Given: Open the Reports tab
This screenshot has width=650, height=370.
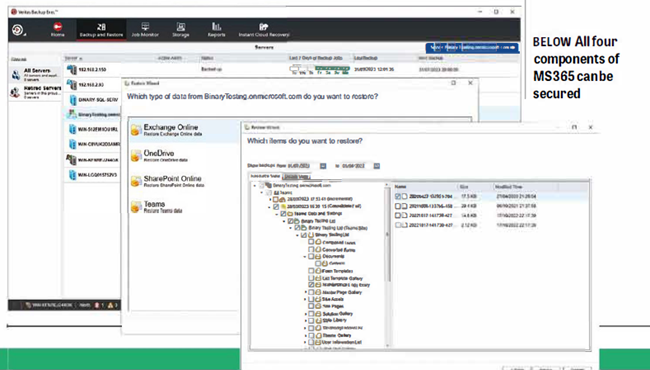Looking at the screenshot, I should click(x=216, y=30).
